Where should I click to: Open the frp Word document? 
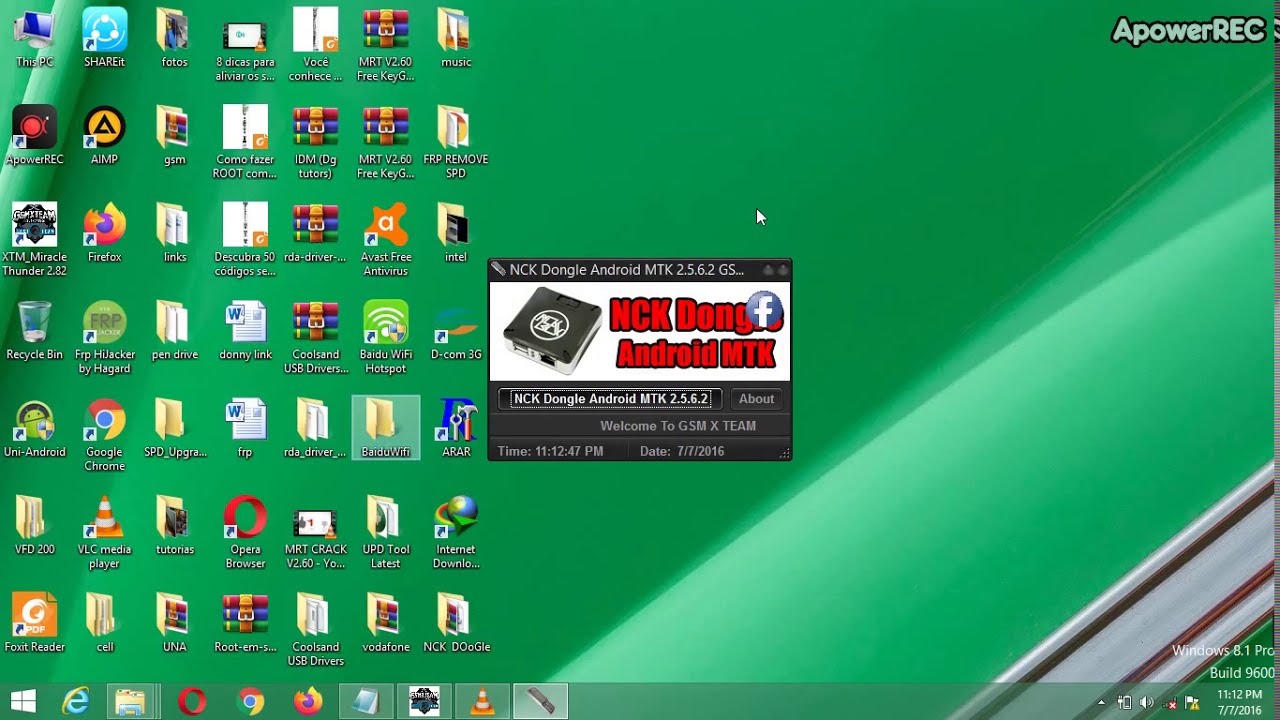(245, 428)
